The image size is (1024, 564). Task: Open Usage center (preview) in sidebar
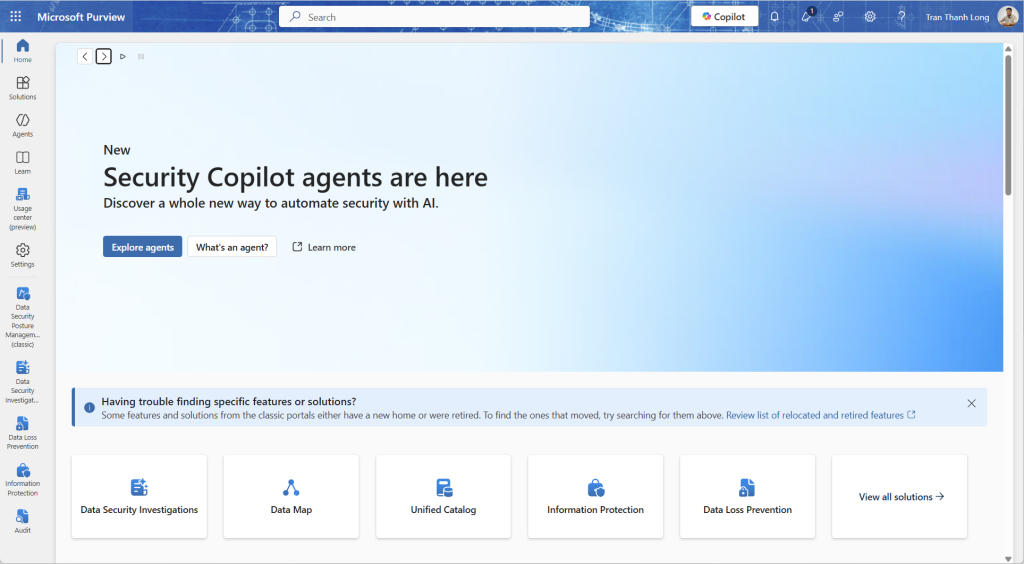click(23, 208)
